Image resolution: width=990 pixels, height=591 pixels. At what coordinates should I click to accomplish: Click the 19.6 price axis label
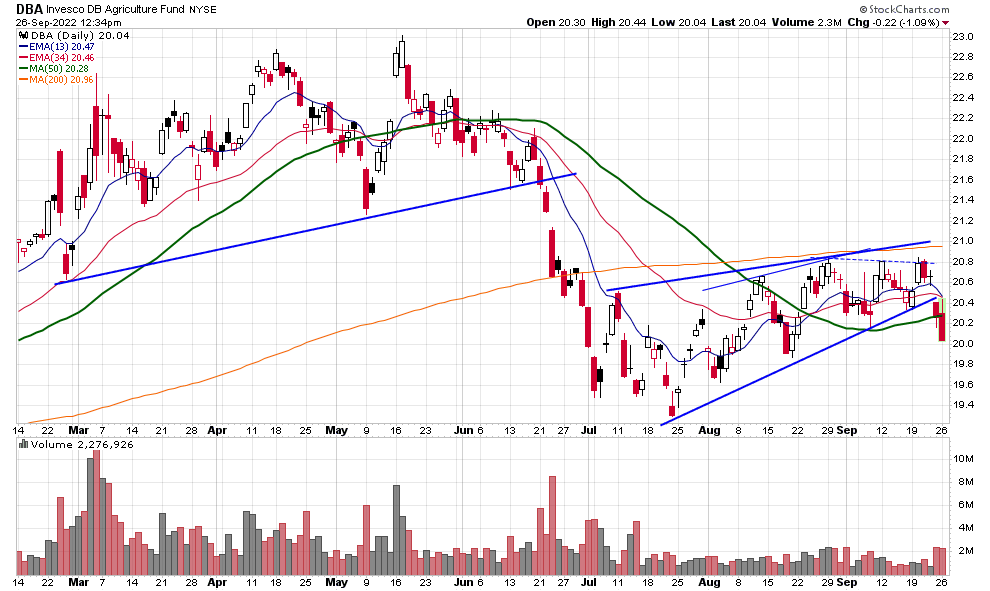click(962, 385)
